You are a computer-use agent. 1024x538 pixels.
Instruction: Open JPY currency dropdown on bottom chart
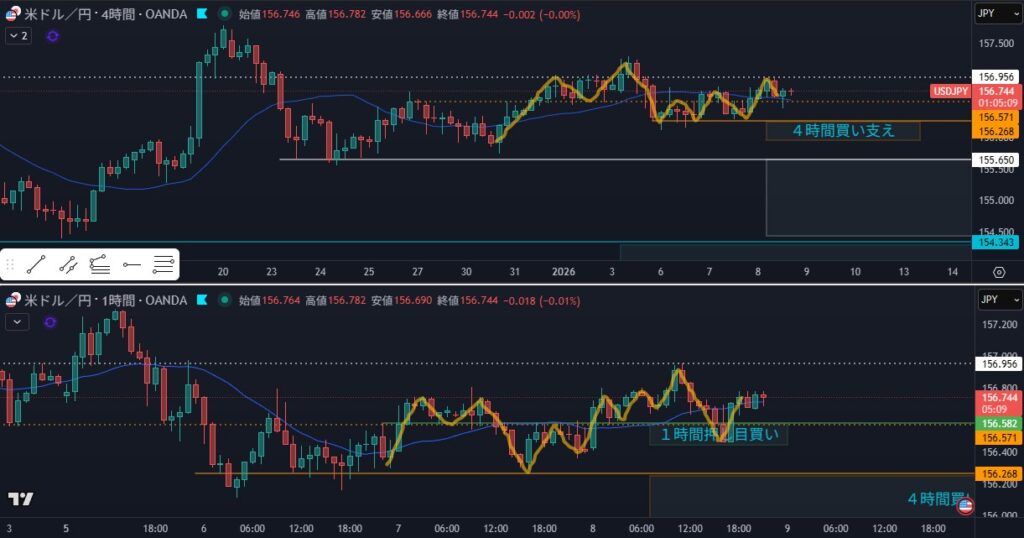click(x=997, y=300)
